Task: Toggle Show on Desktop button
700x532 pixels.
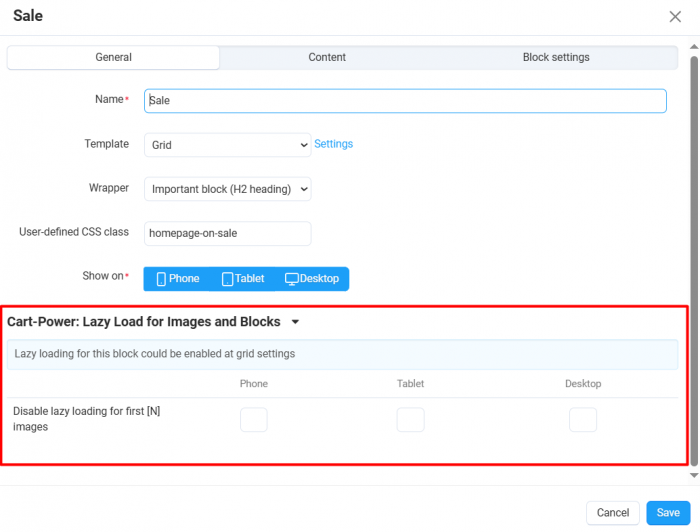Action: [312, 279]
